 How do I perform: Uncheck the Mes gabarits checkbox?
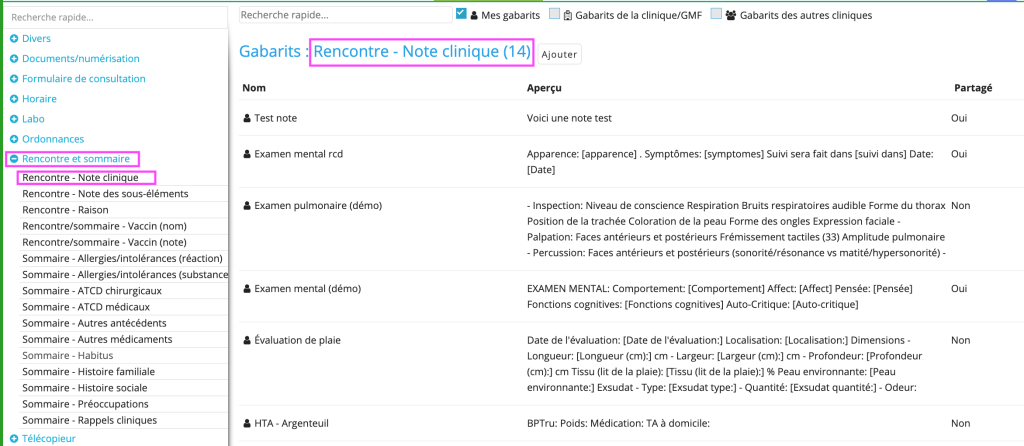[x=461, y=14]
